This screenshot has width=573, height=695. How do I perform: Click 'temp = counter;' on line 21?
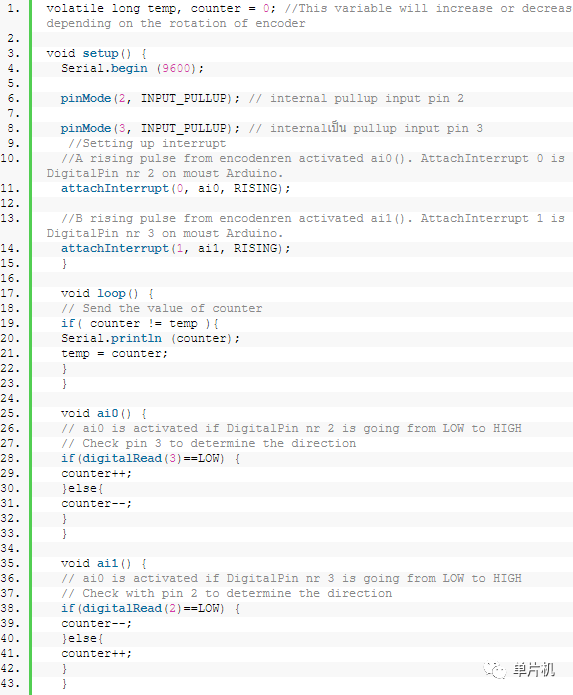point(114,353)
